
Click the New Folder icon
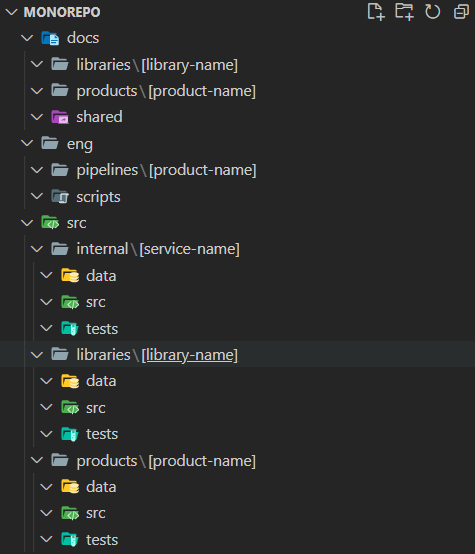click(x=404, y=12)
